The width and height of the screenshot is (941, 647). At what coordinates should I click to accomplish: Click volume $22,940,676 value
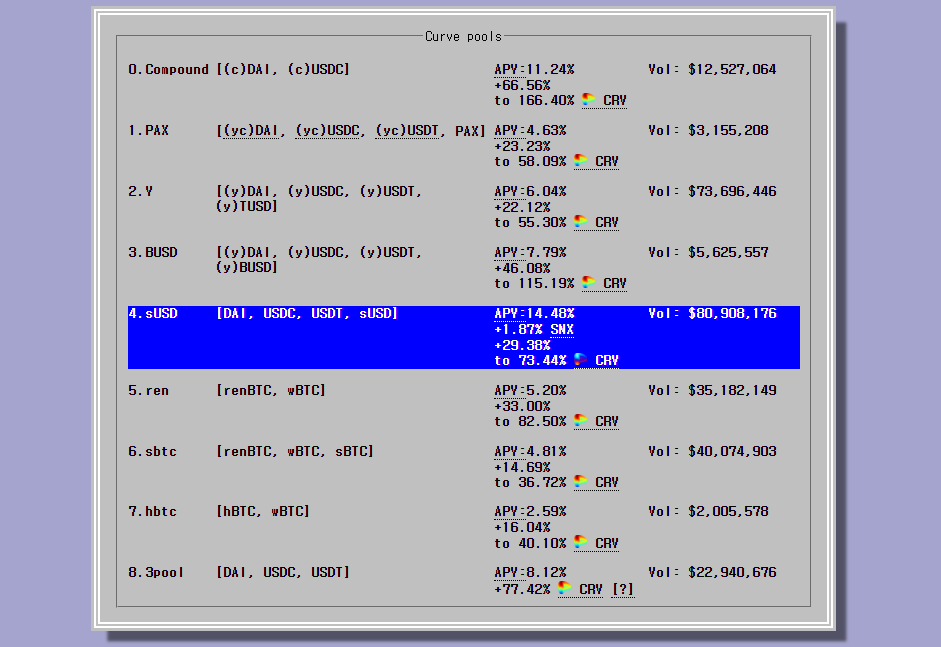(732, 572)
